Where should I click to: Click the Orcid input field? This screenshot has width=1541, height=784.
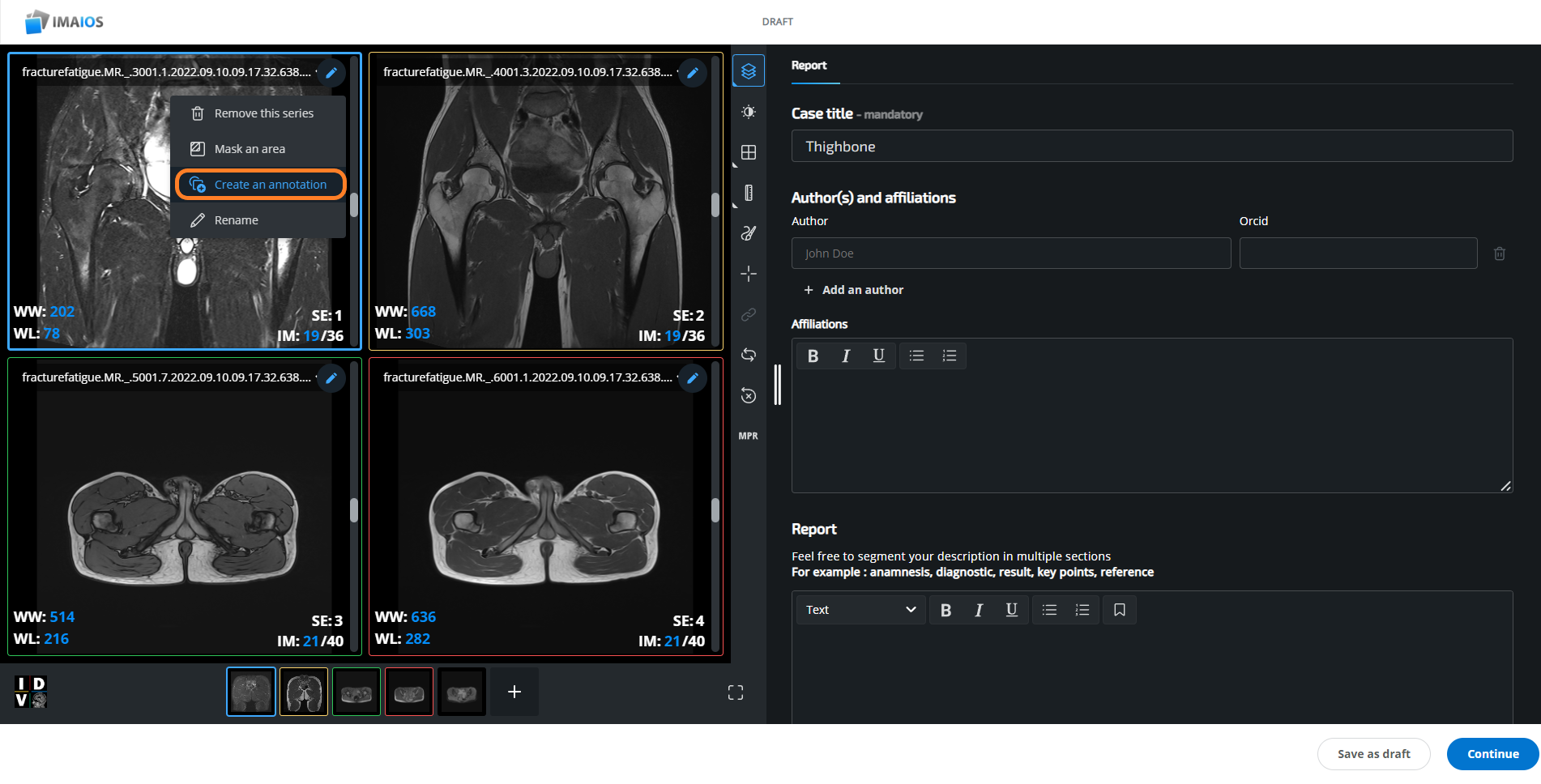click(x=1358, y=254)
